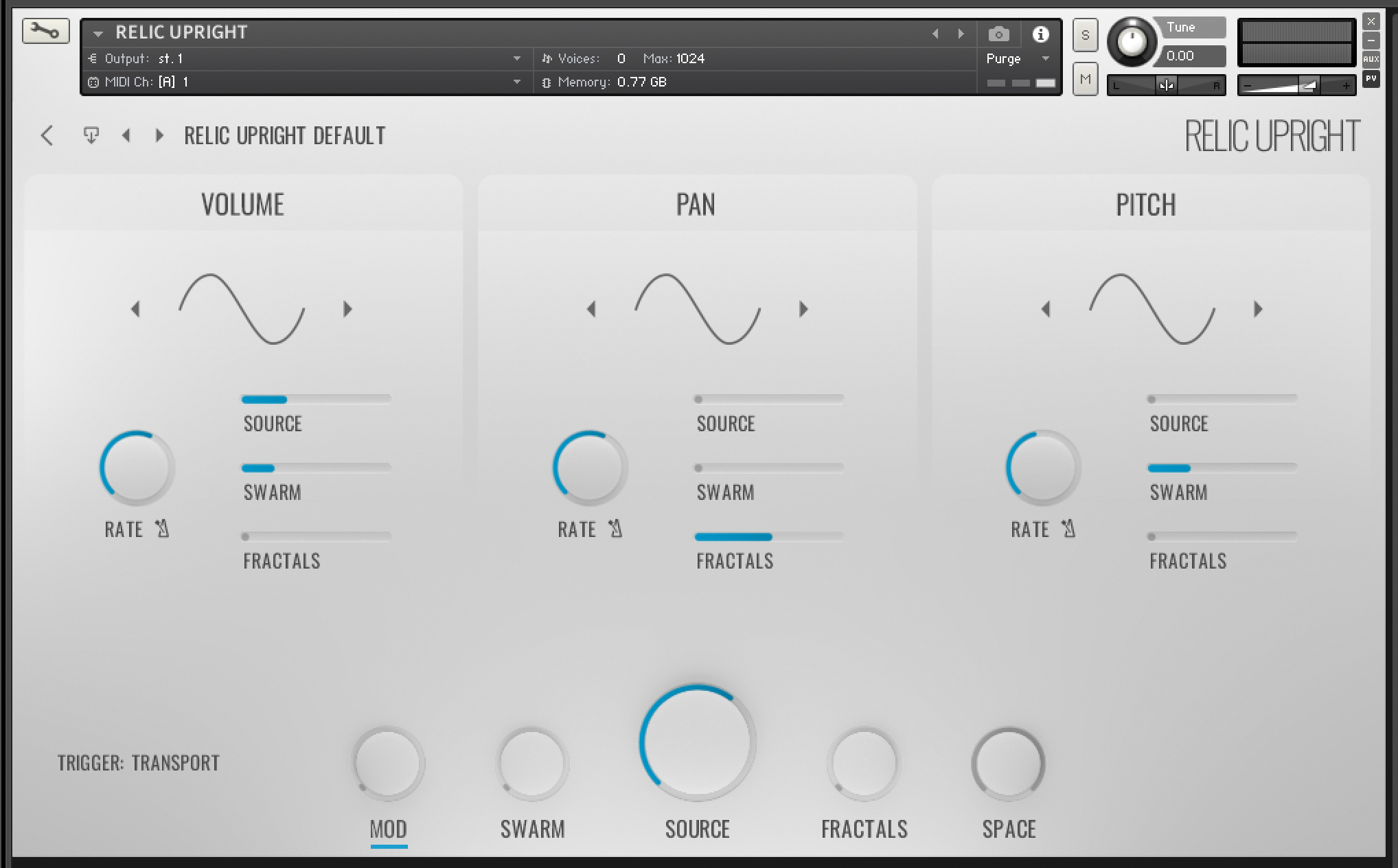
Task: Click the Pitch sine waveform display
Action: point(1152,309)
